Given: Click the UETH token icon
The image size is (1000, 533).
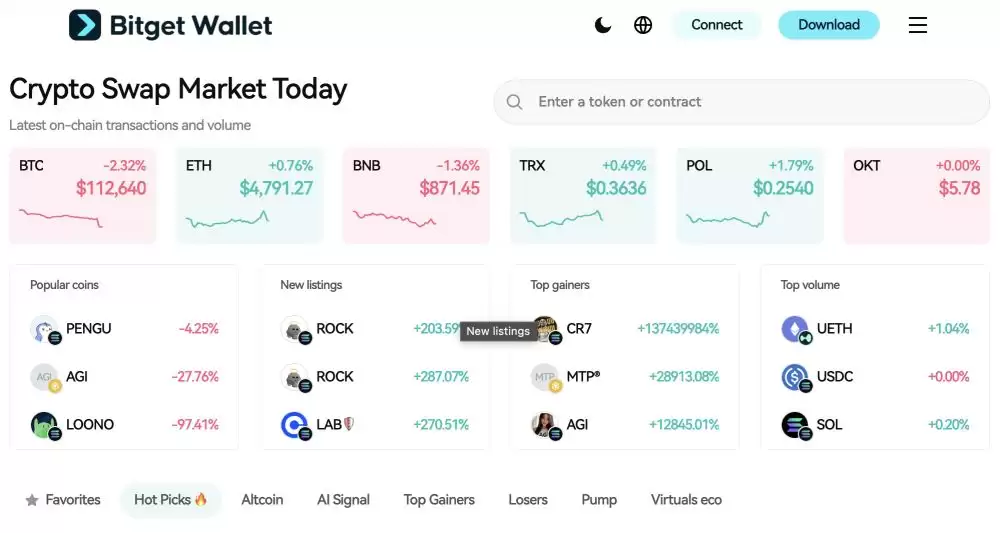Looking at the screenshot, I should 795,329.
